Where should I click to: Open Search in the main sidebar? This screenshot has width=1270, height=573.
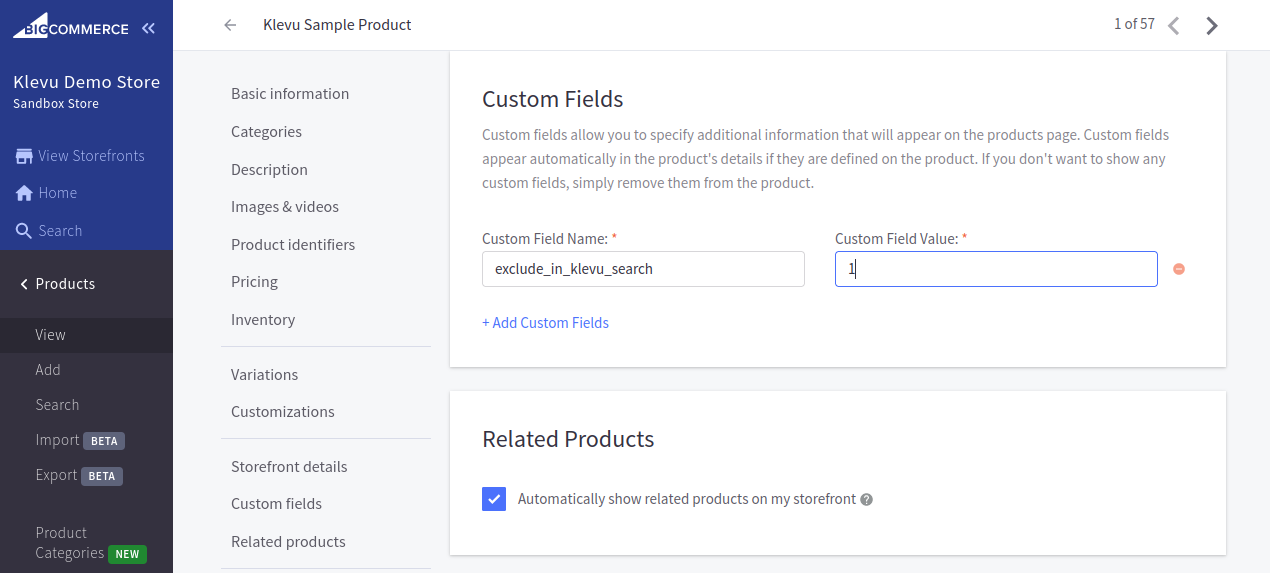point(49,231)
